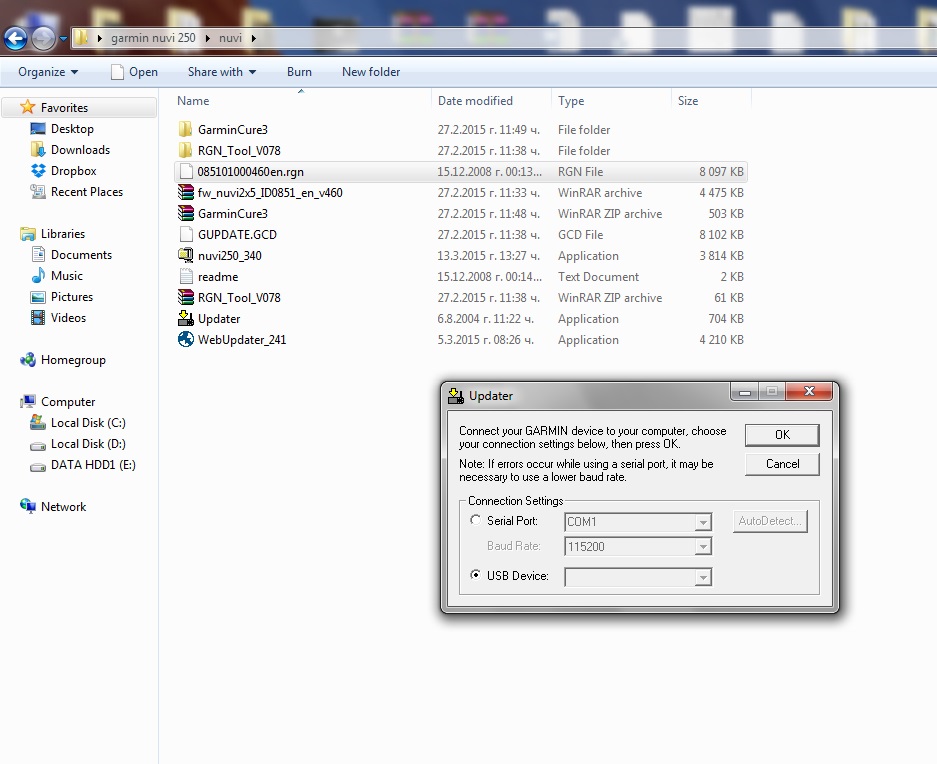Click the address bar folder icon
Image resolution: width=937 pixels, height=764 pixels.
tap(81, 38)
